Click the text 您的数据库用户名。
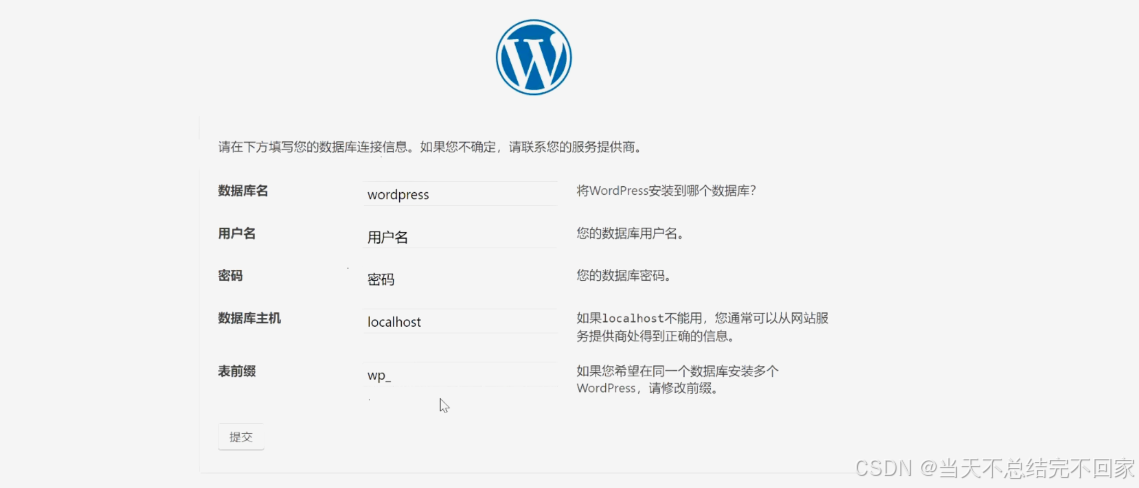This screenshot has height=488, width=1139. pos(631,234)
